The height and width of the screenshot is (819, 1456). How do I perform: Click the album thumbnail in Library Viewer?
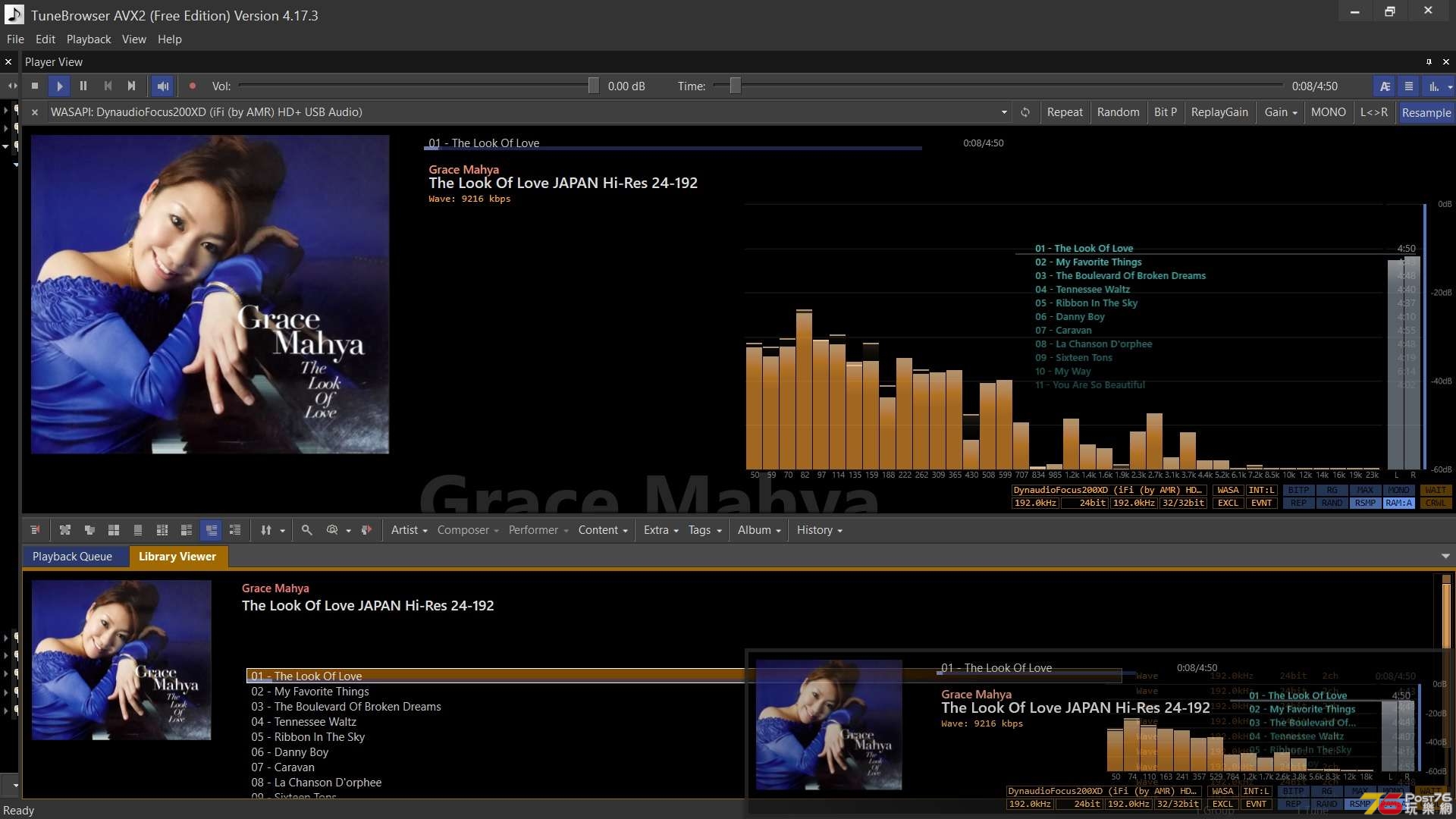coord(121,660)
